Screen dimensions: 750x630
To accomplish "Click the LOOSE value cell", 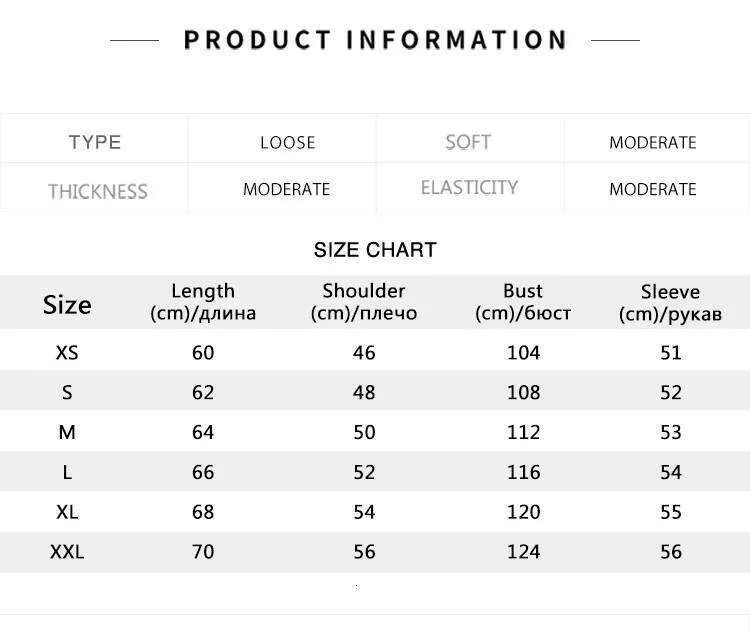I will click(288, 142).
